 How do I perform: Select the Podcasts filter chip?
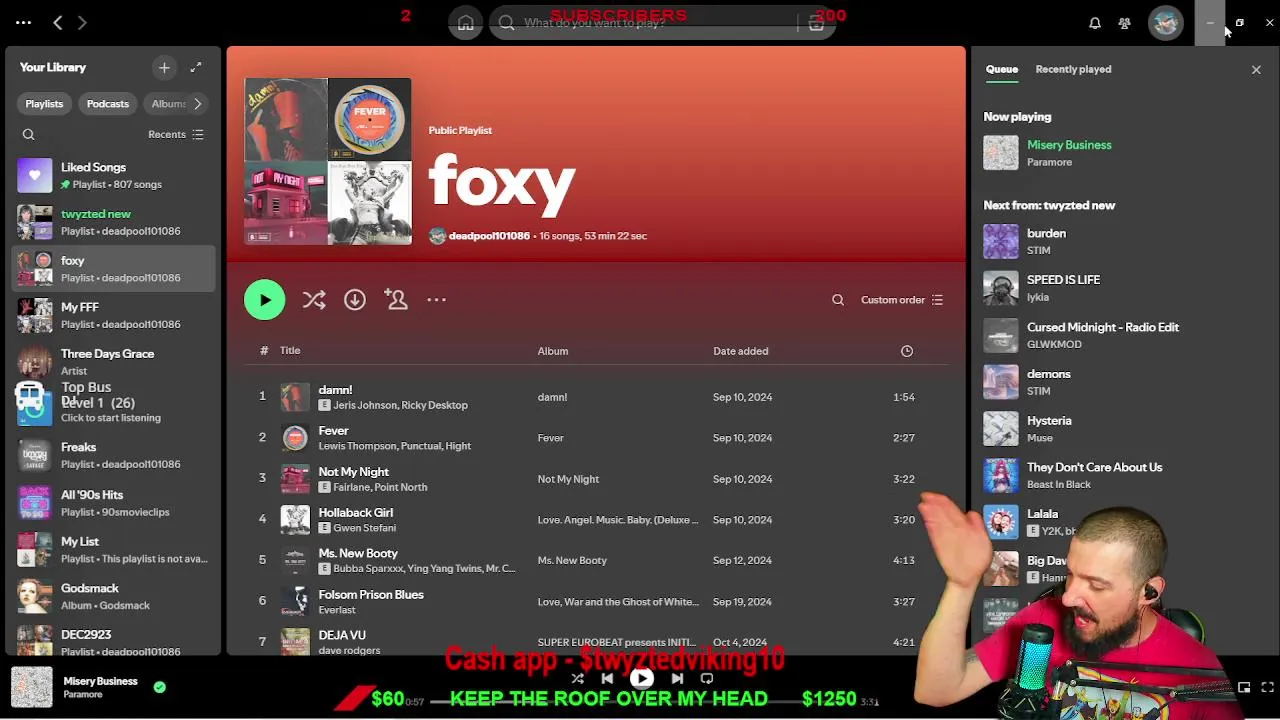tap(108, 104)
